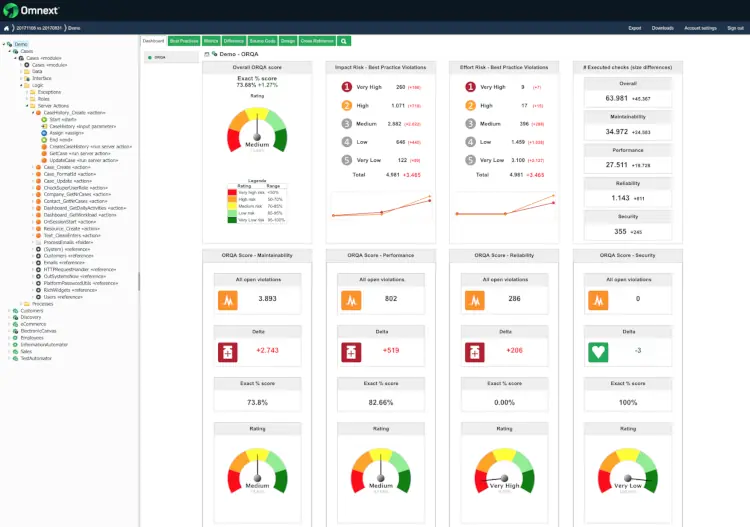Collapse the Server Actions folder
The height and width of the screenshot is (527, 750).
click(27, 105)
